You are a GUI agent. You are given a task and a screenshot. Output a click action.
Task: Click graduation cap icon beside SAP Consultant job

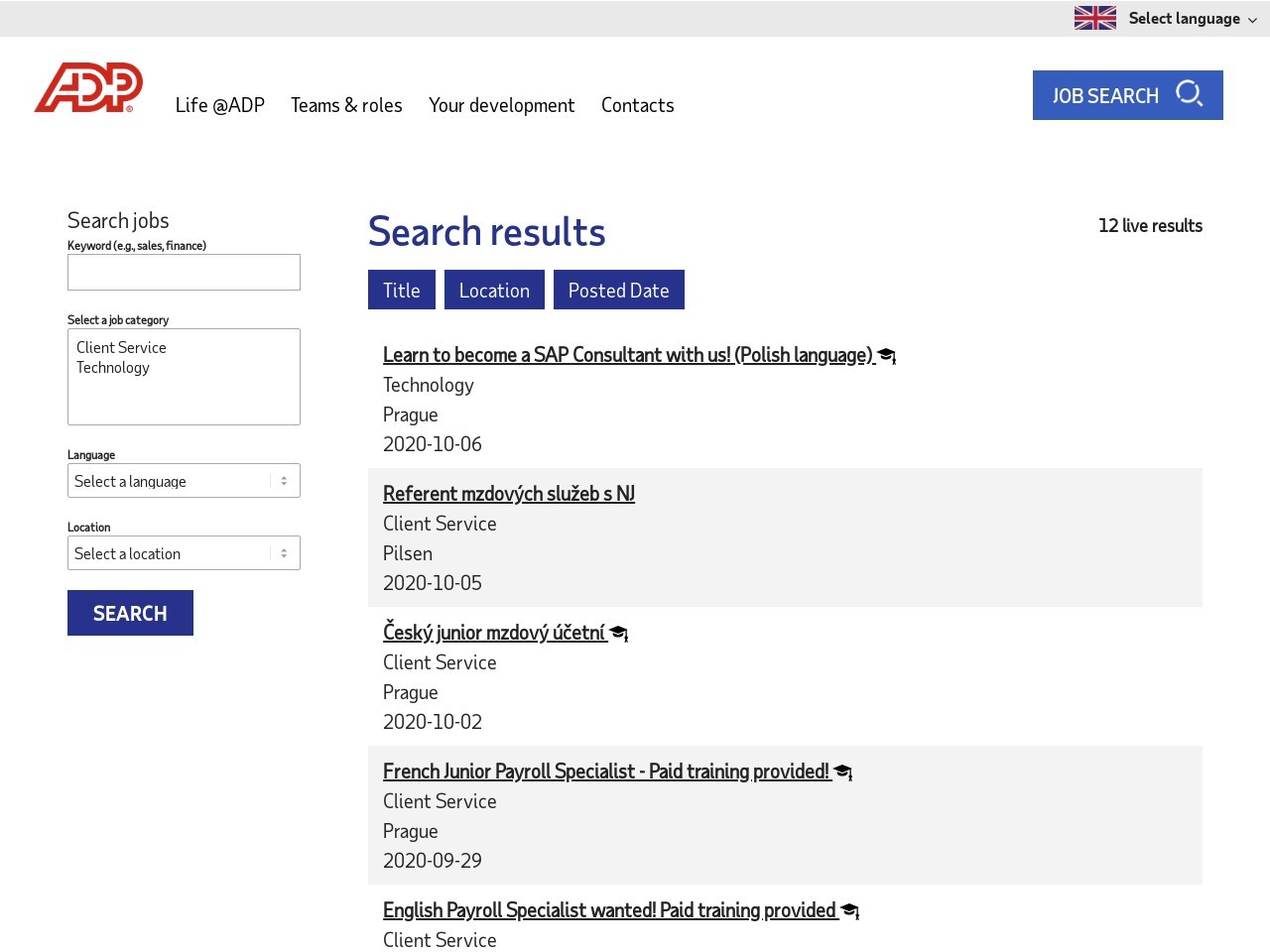click(887, 356)
